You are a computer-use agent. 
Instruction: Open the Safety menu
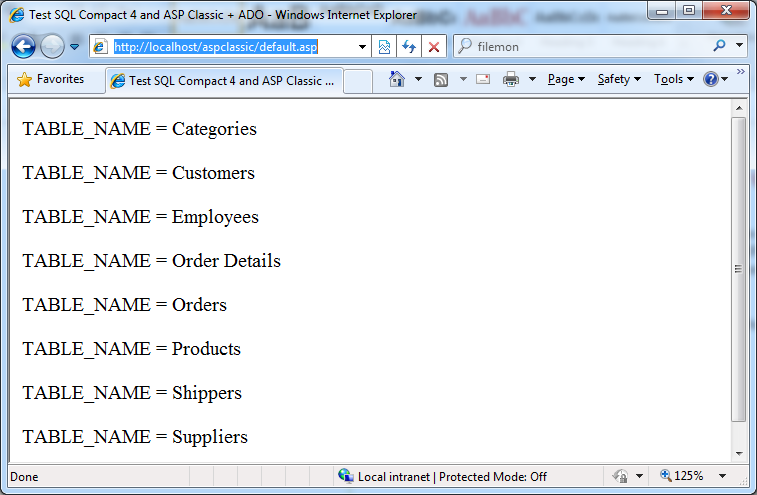619,79
